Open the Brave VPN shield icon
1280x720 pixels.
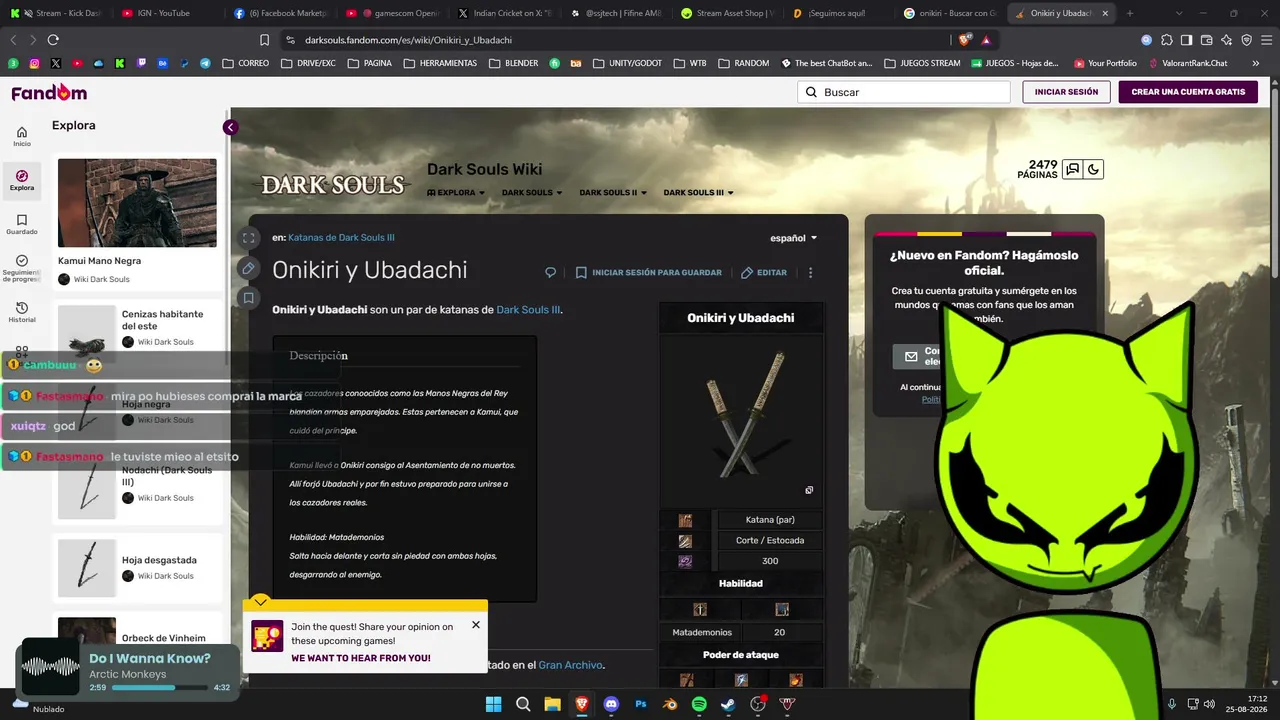(1247, 40)
